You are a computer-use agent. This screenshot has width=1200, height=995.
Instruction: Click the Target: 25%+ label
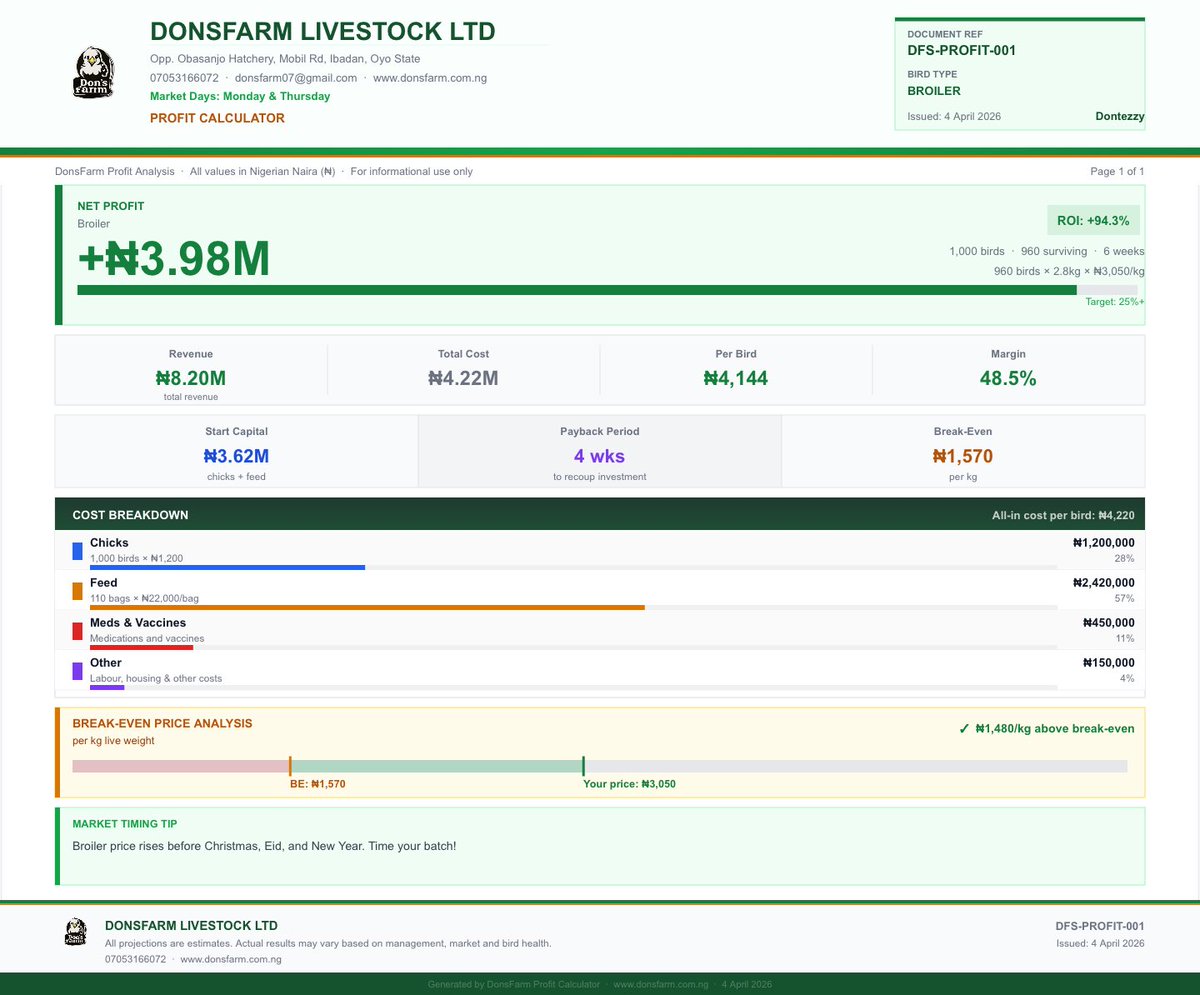1115,301
